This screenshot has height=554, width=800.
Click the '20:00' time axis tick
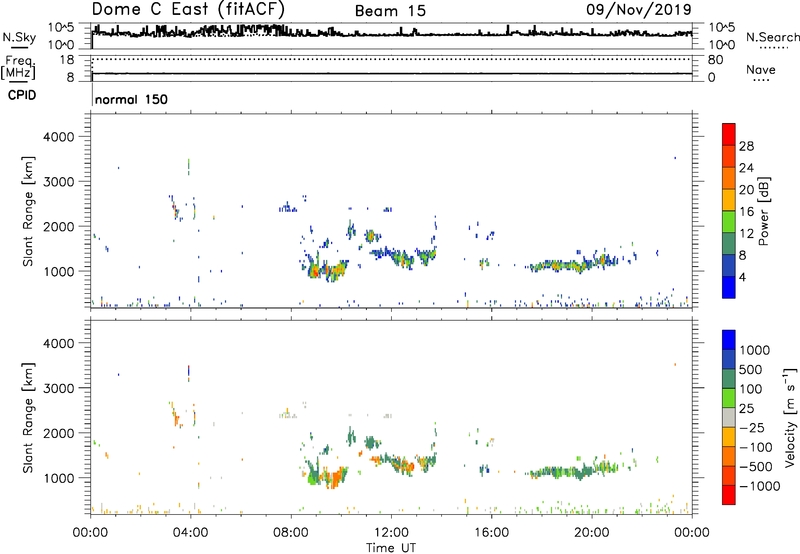coord(591,533)
